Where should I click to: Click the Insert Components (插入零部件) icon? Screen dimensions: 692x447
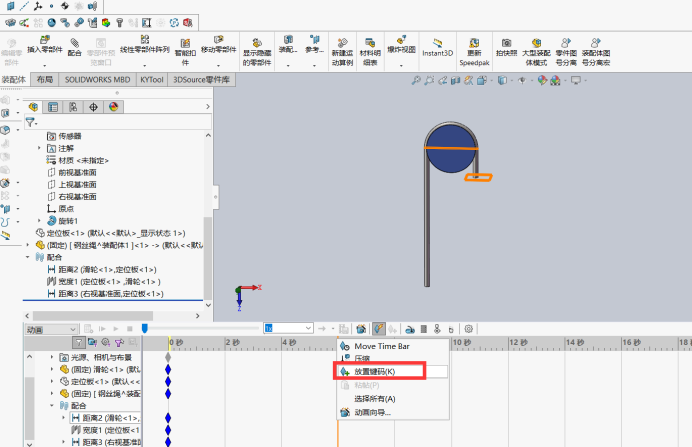click(45, 41)
